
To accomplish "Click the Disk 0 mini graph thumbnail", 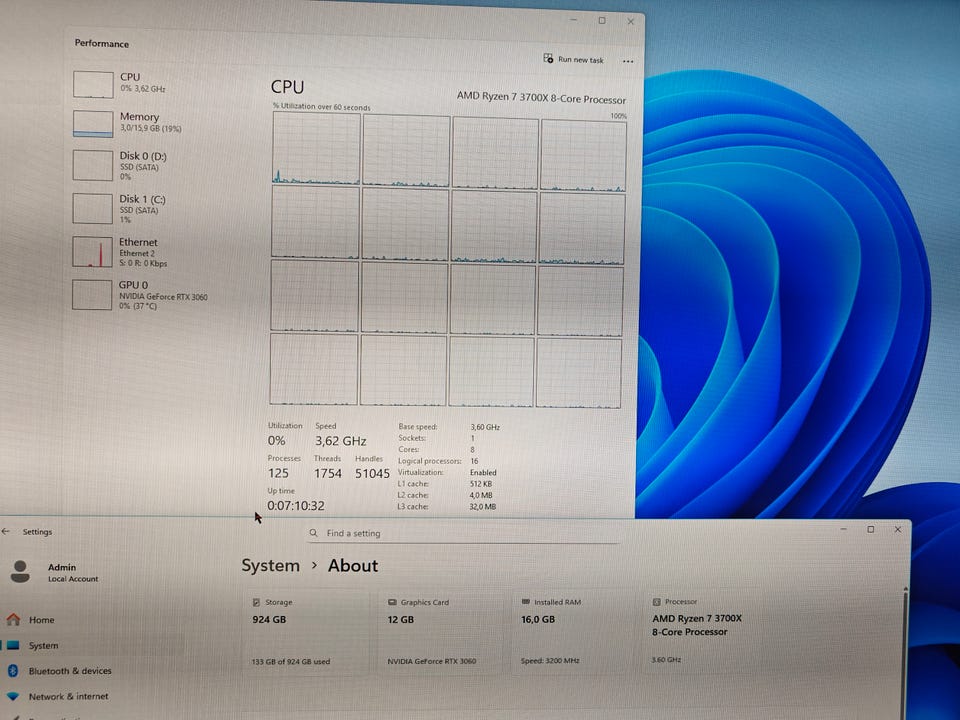I will click(92, 165).
